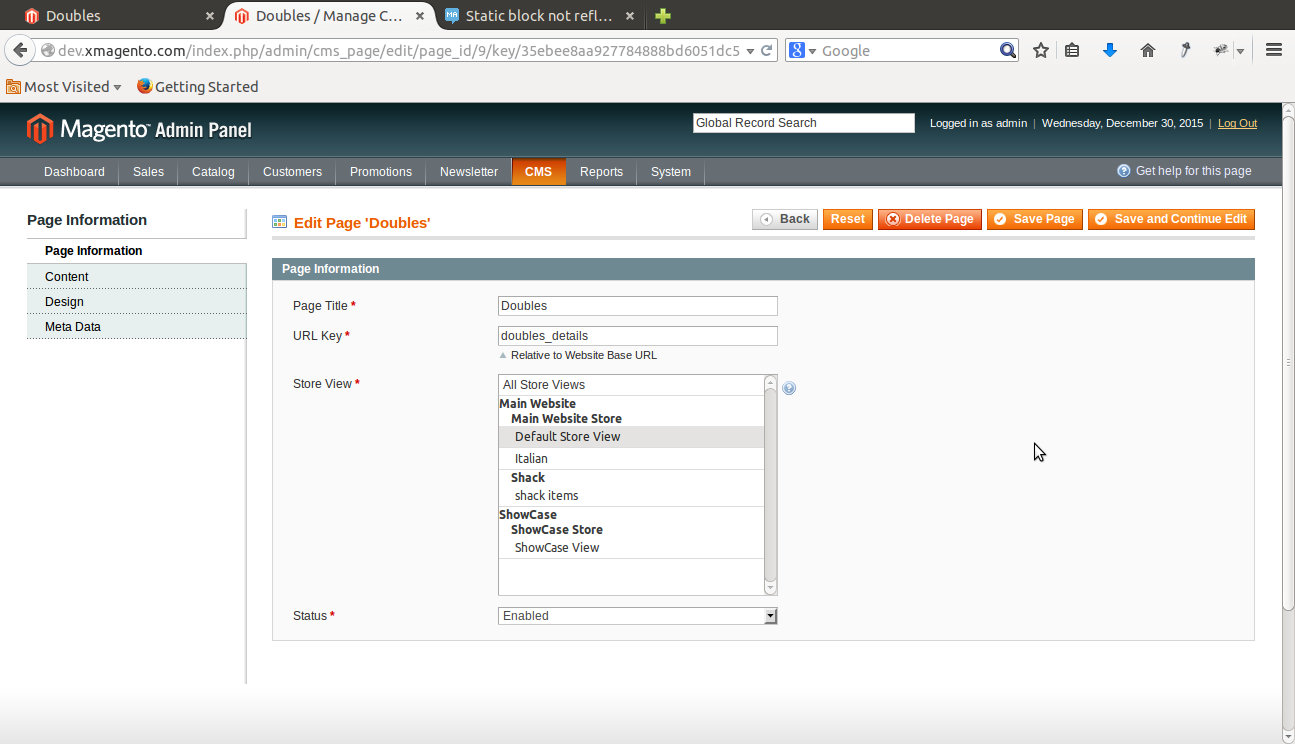The width and height of the screenshot is (1295, 744).
Task: Click Most Visited bookmarks folder icon
Action: [13, 86]
